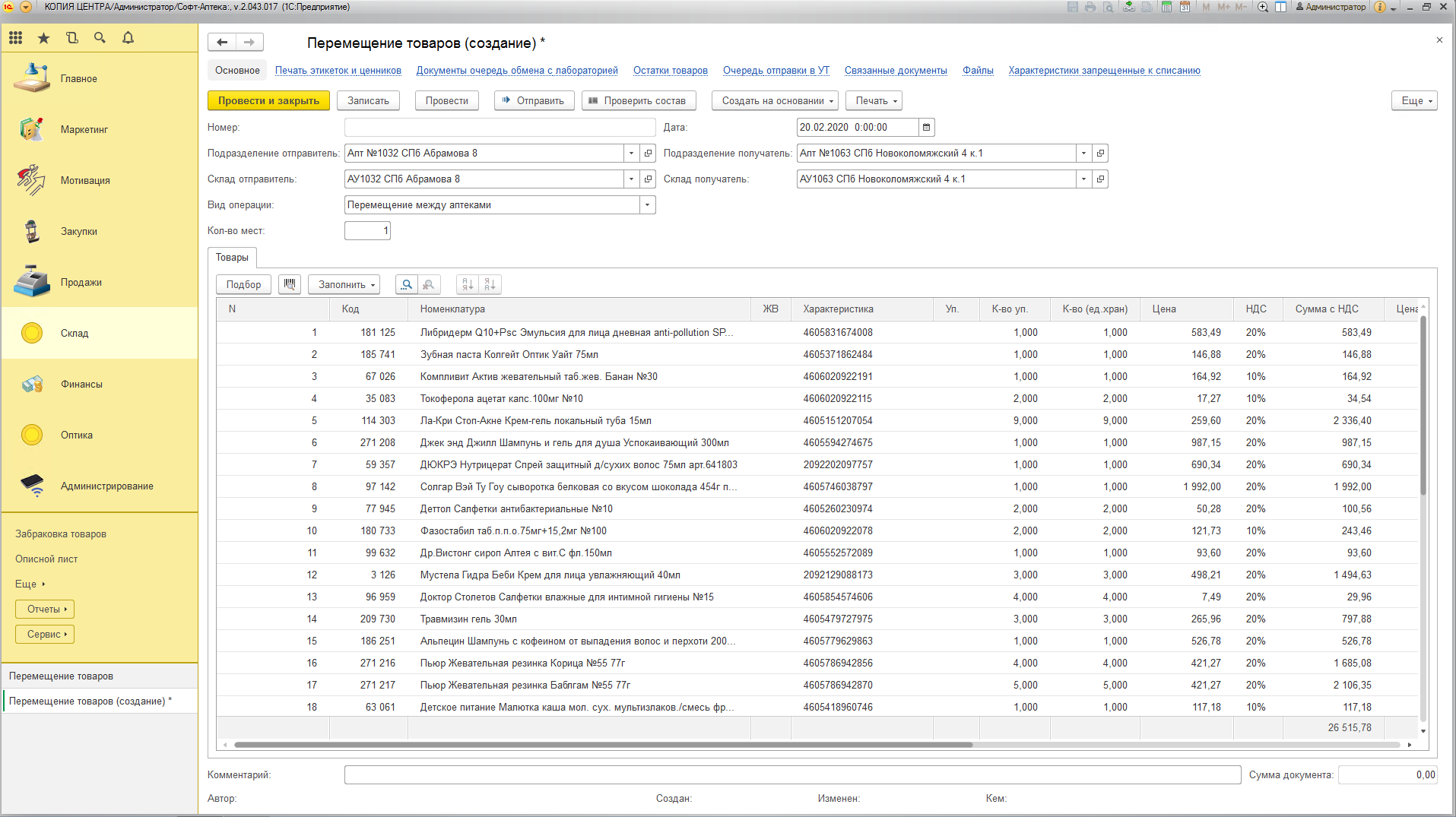Click the sort descending icon in table toolbar
Viewport: 1456px width, 817px height.
pos(490,284)
